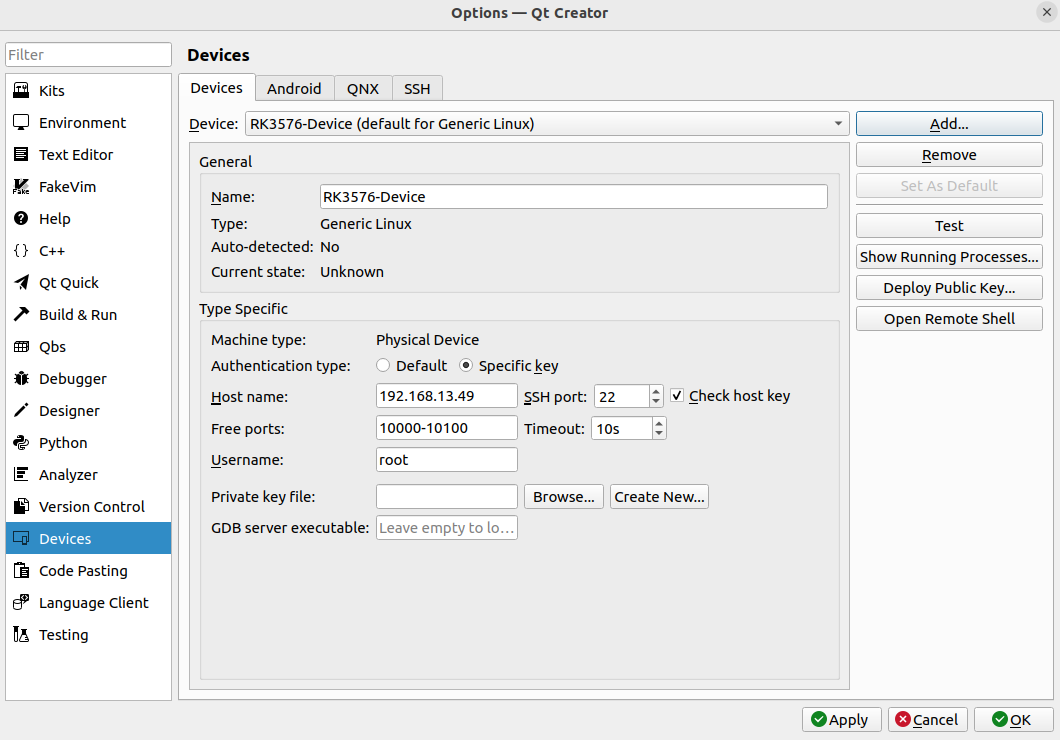The height and width of the screenshot is (740, 1060).
Task: Open the Analyzer icon
Action: (x=22, y=474)
